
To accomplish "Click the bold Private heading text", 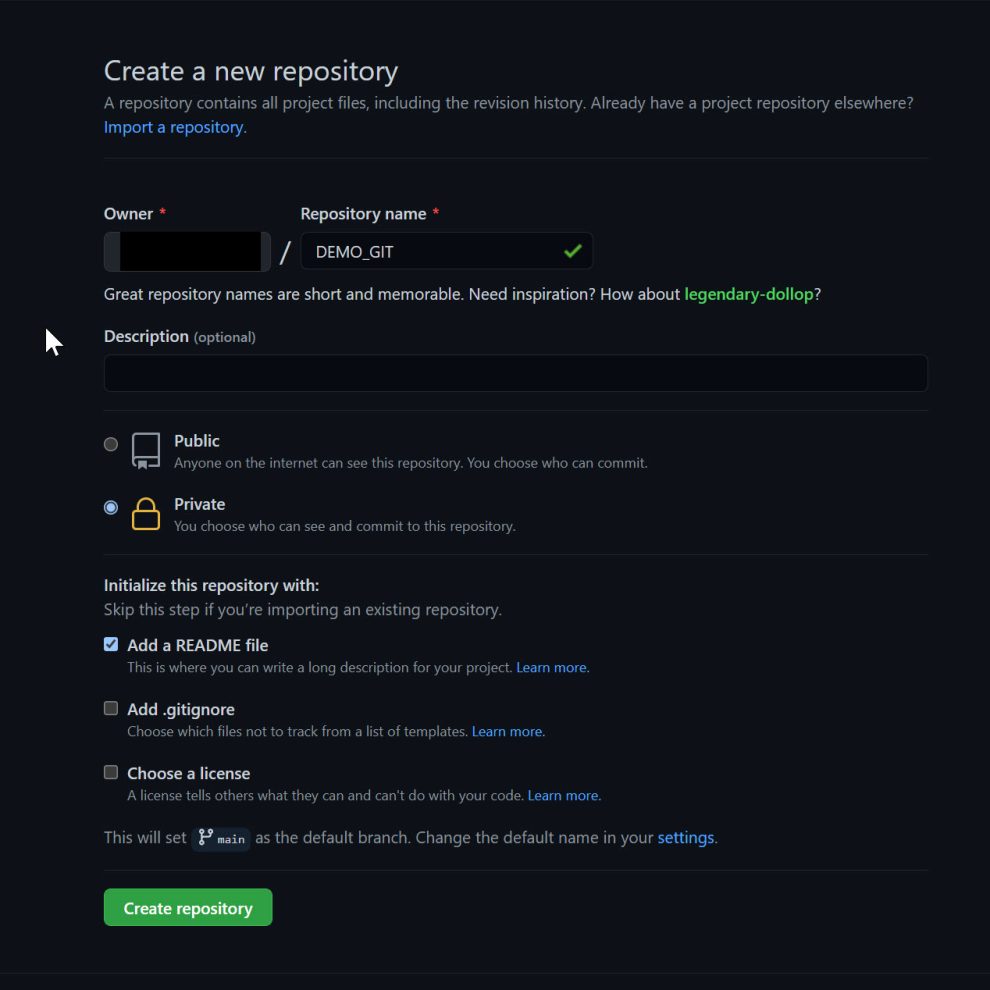I will coord(199,504).
